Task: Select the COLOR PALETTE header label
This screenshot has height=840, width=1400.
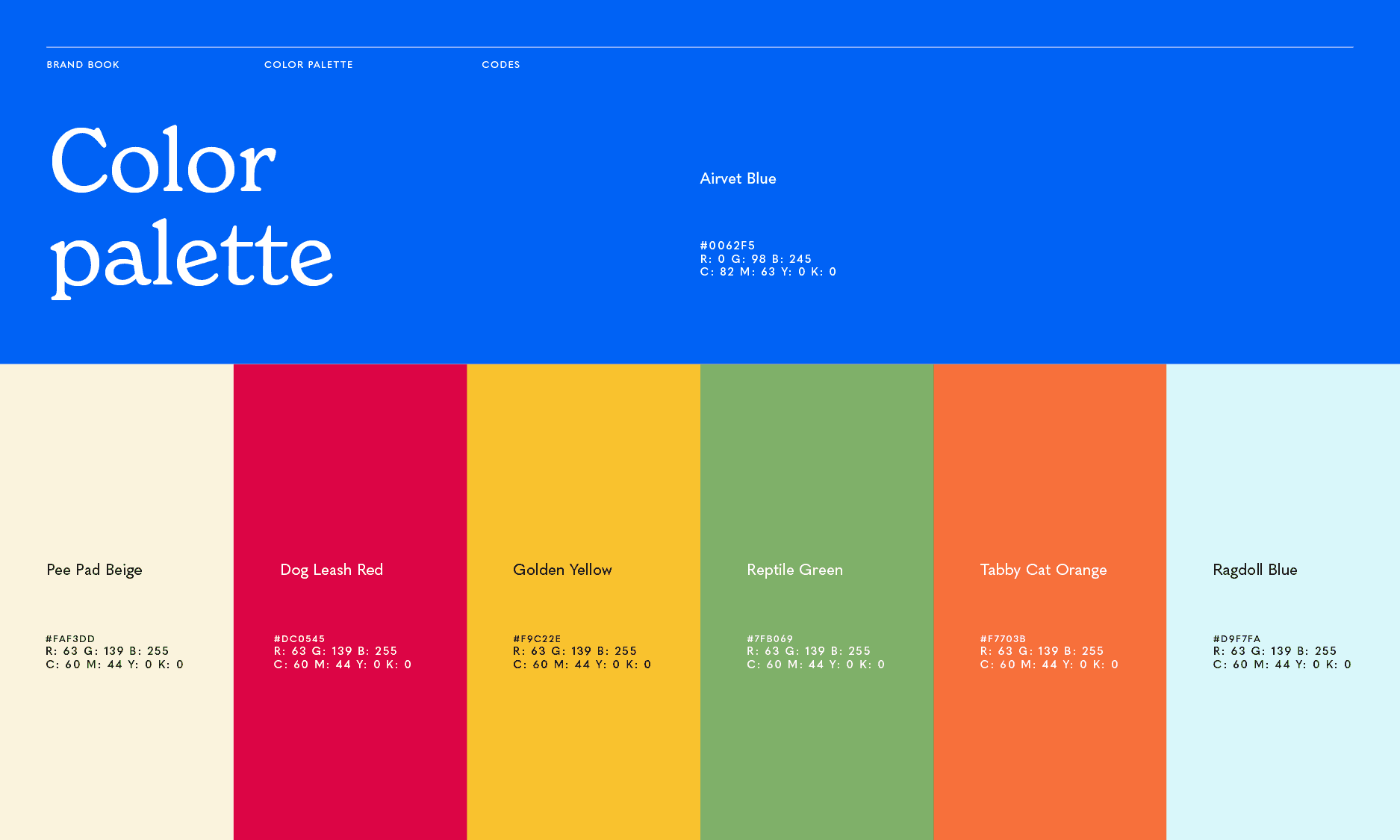Action: [308, 65]
